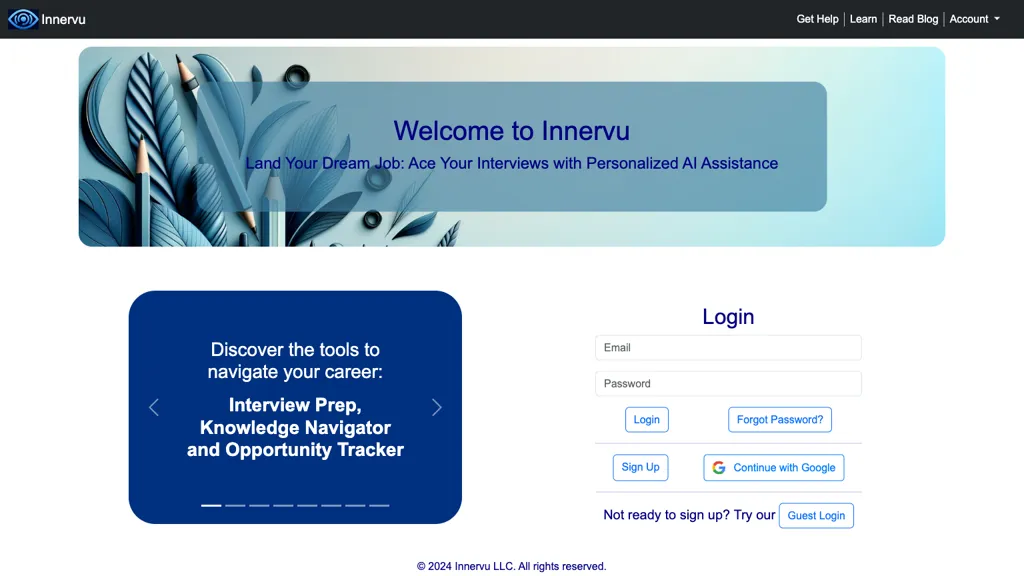Click the 'Not ready to sign up?' text

point(667,515)
